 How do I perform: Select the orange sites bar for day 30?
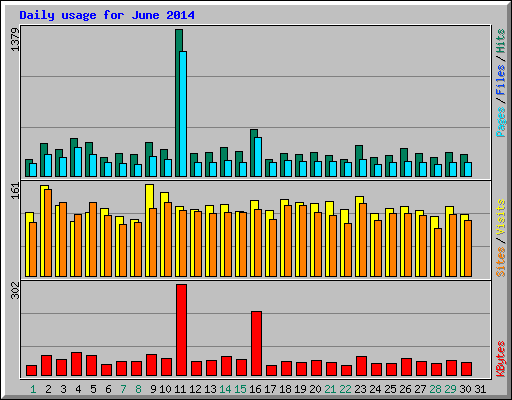coord(468,248)
